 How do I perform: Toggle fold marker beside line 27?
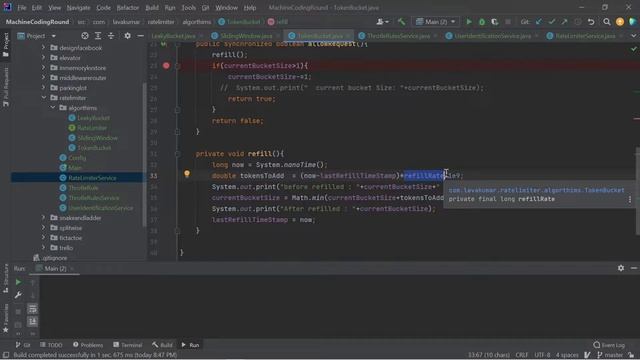(178, 109)
